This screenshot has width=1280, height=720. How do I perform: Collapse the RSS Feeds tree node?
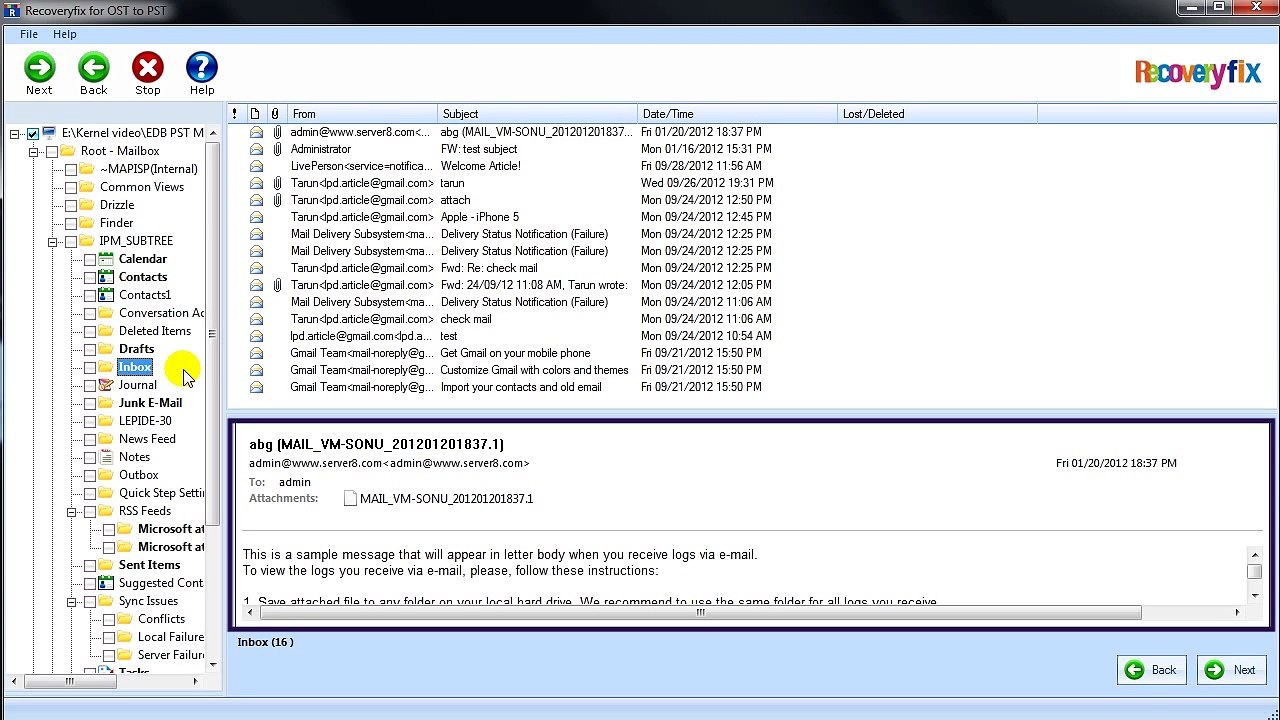[x=72, y=511]
